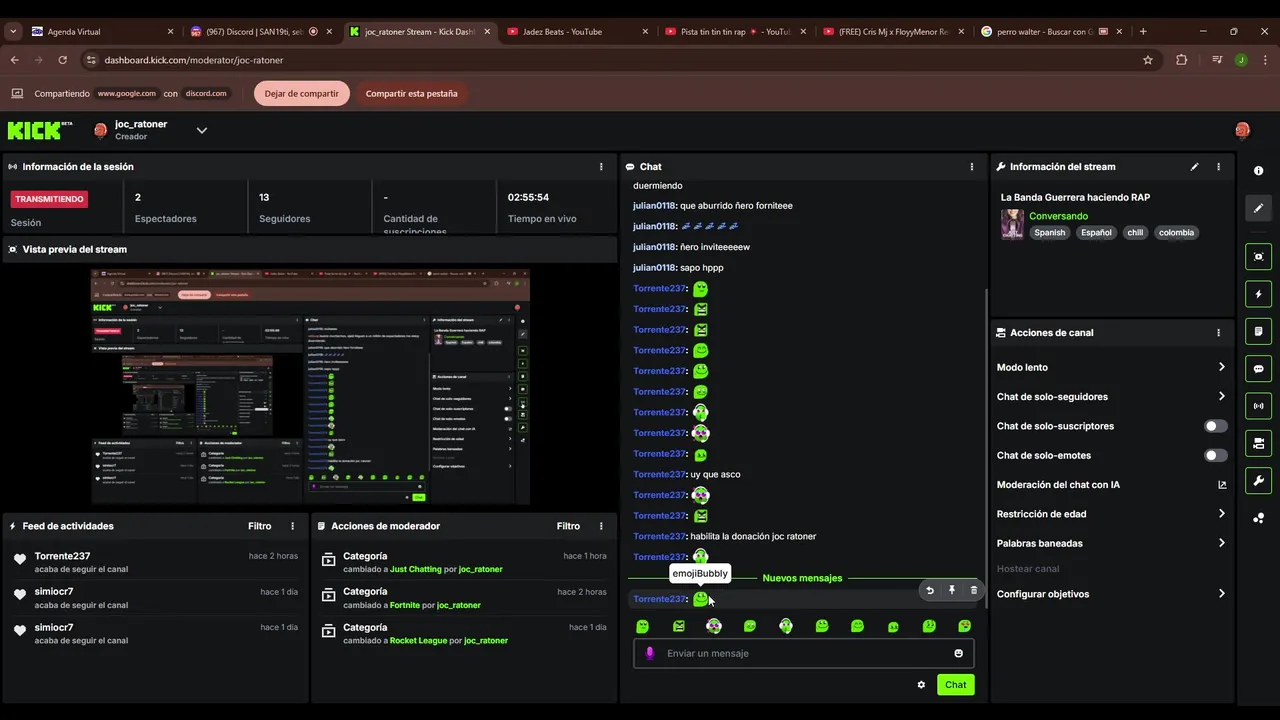Enable Chat de solo-suscriptores toggle
Screen dimensions: 1280x720
click(x=1215, y=426)
